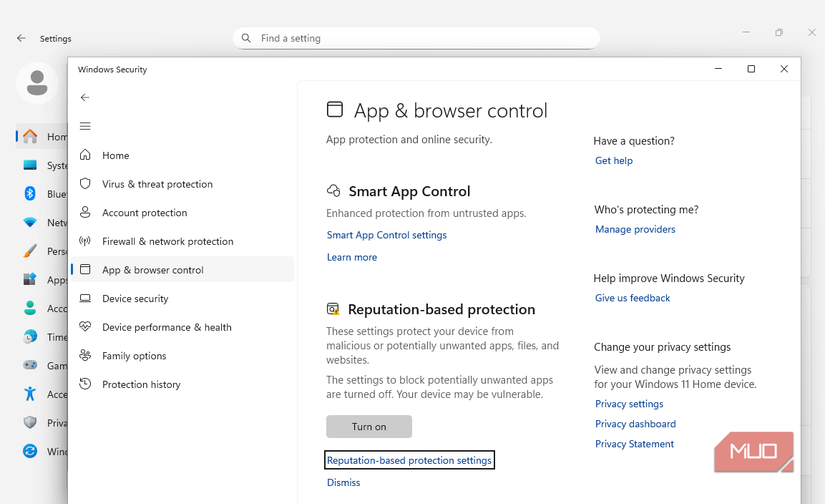The width and height of the screenshot is (825, 504).
Task: Click the Time & language icon in Settings
Action: click(x=30, y=336)
